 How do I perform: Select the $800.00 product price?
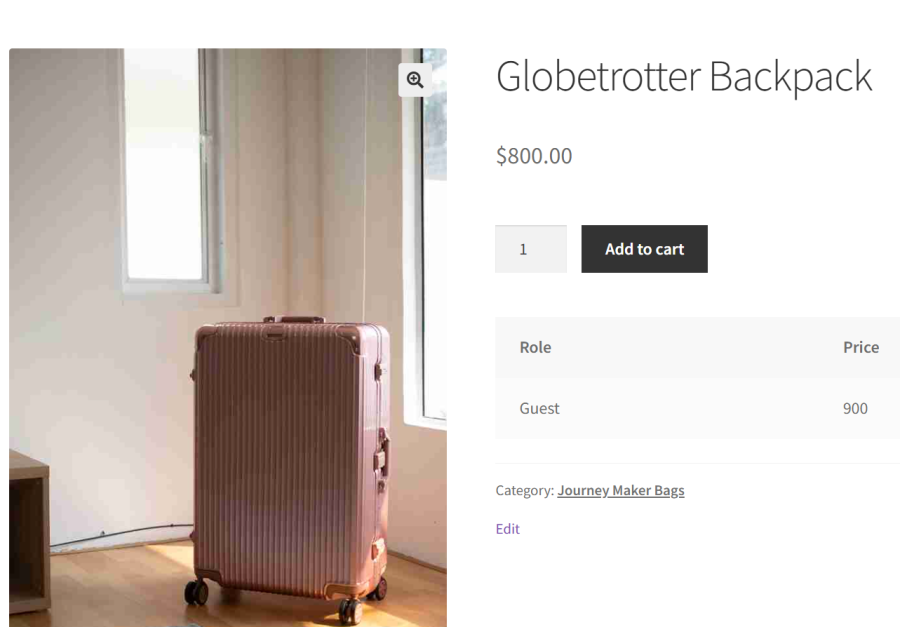pyautogui.click(x=534, y=156)
